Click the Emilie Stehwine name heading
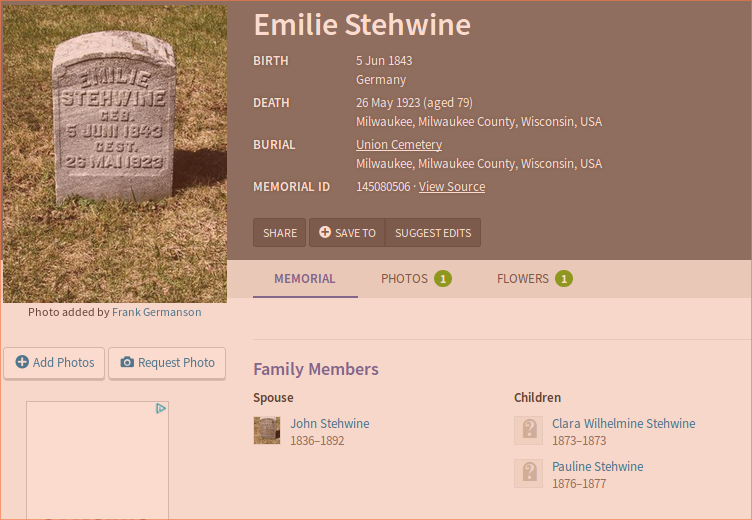 (362, 24)
